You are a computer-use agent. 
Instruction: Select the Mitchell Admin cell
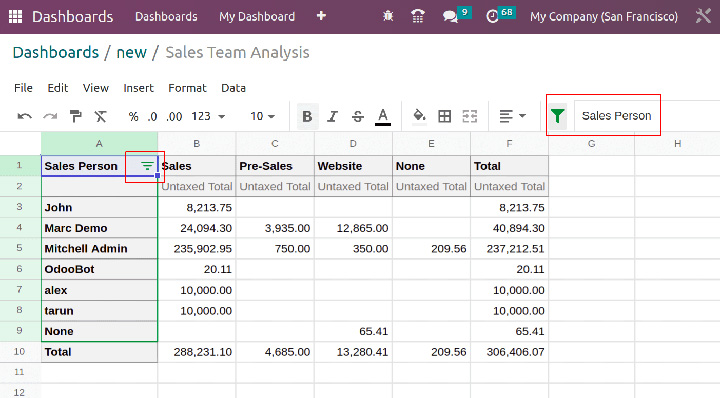[99, 248]
